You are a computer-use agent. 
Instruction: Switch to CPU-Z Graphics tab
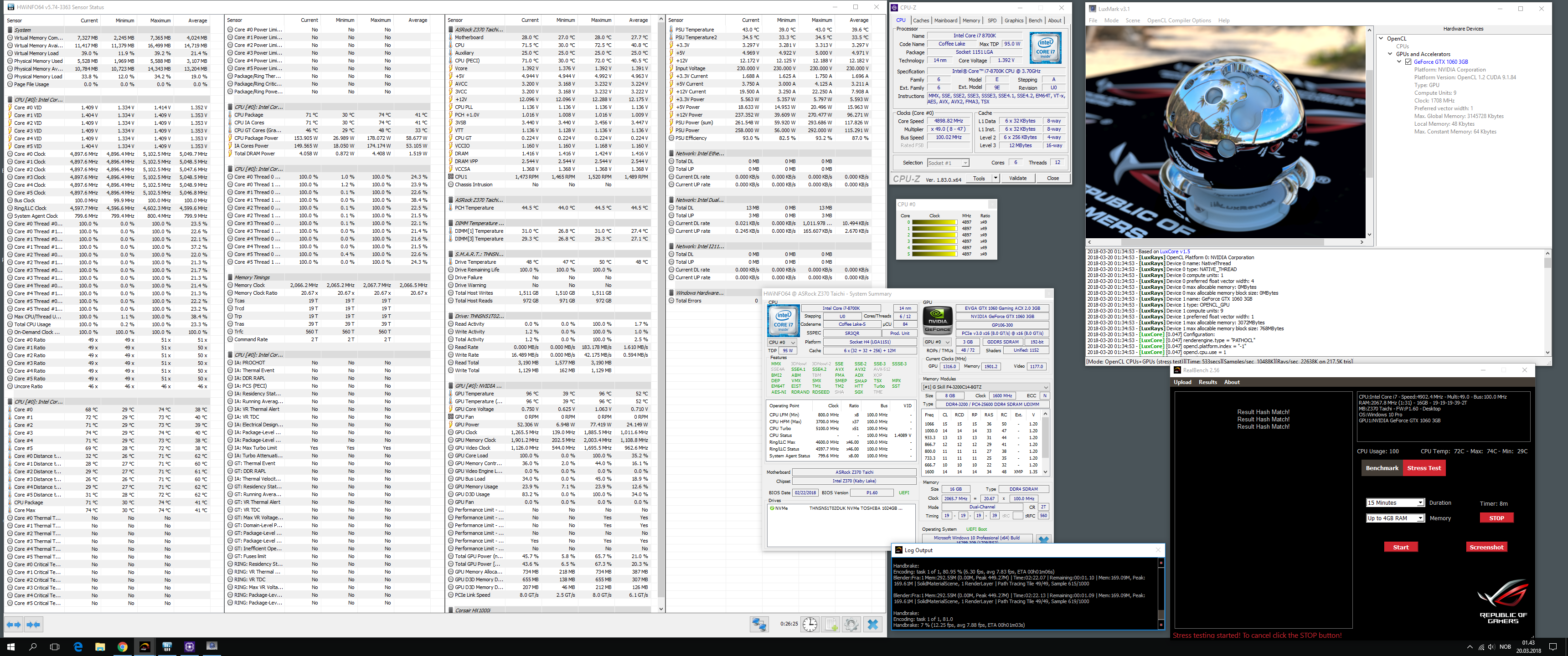pos(1013,20)
